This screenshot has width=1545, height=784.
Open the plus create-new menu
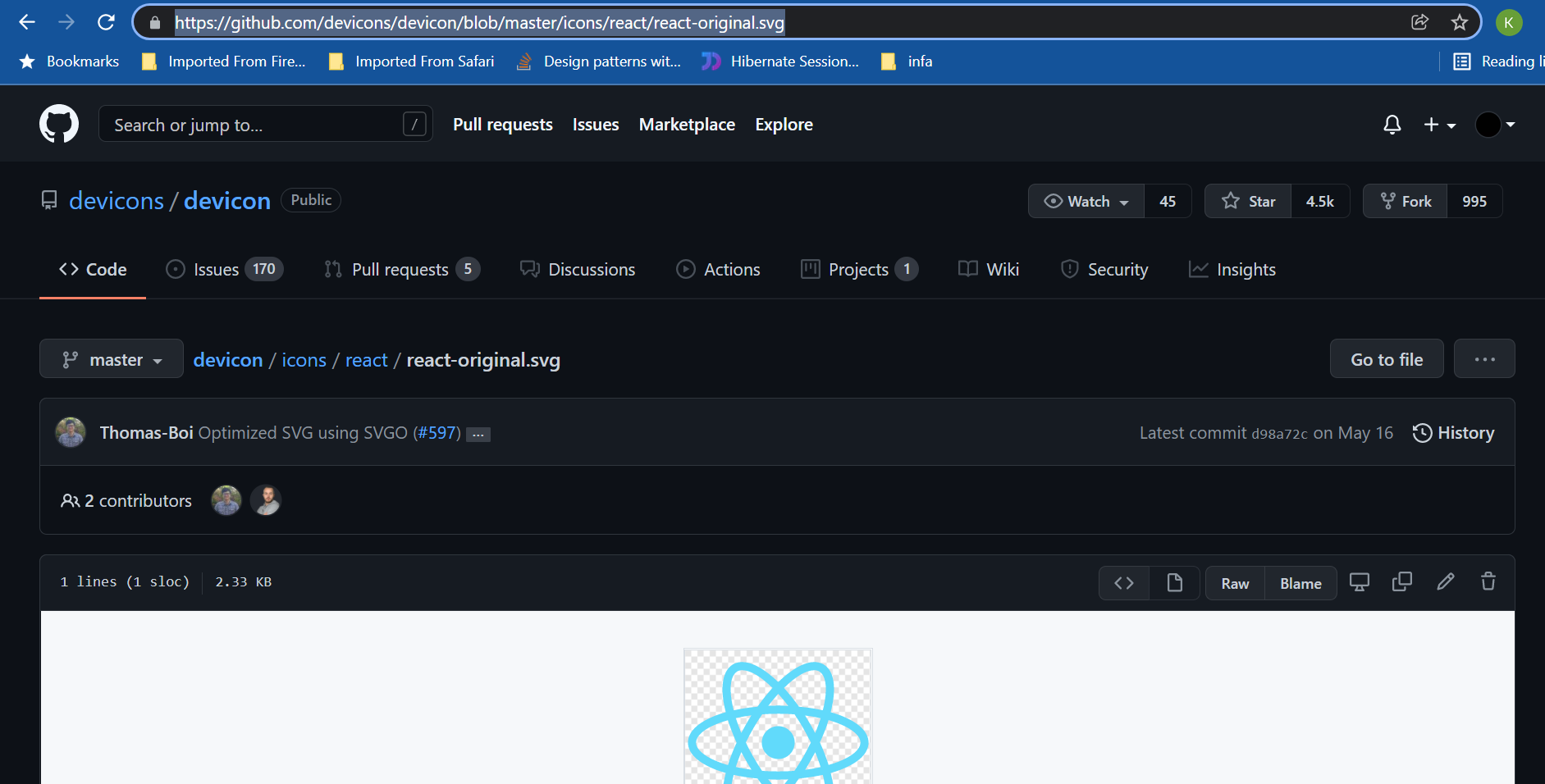tap(1439, 125)
